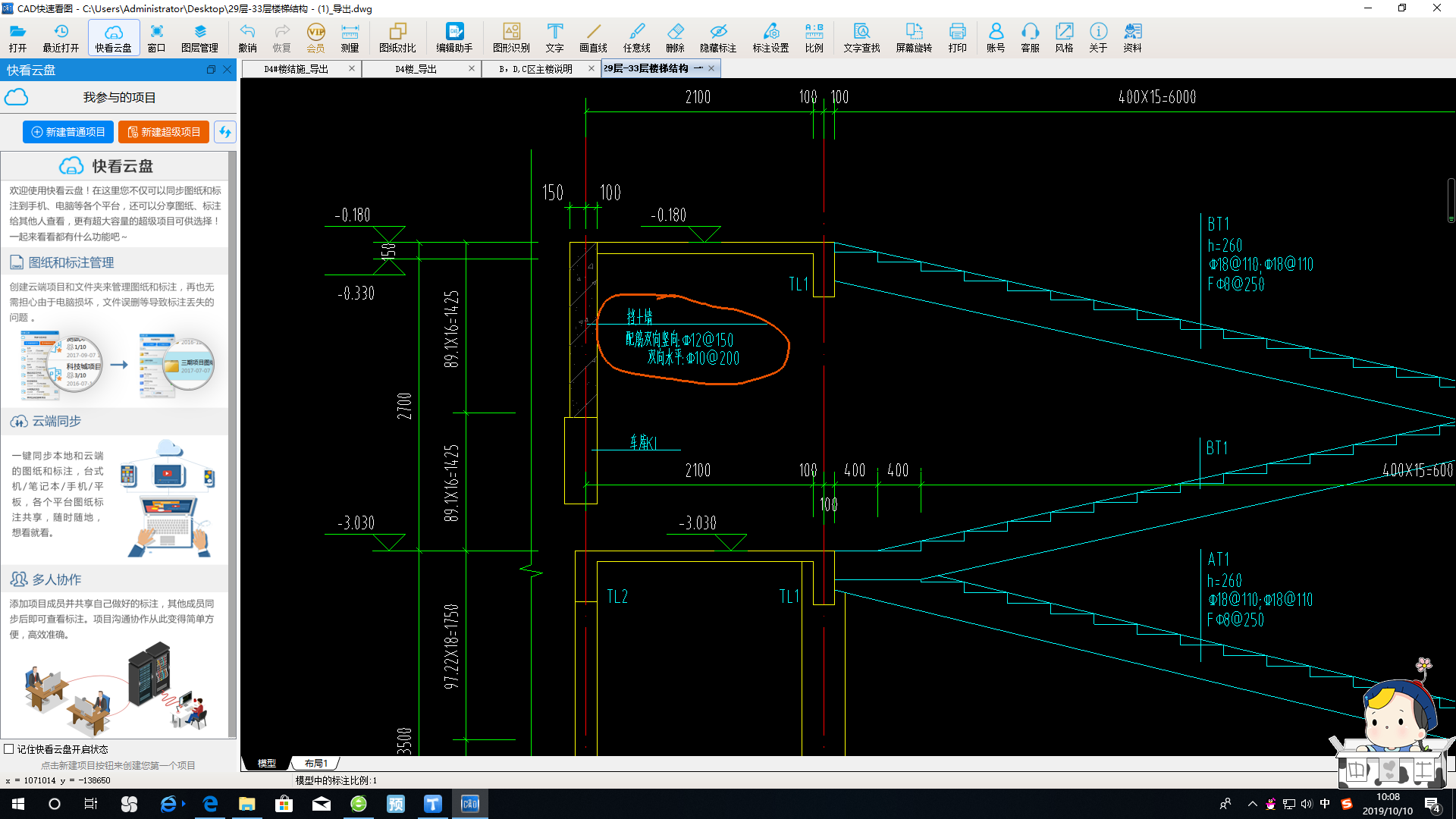
Task: Click 新建超级项目 button
Action: point(164,132)
